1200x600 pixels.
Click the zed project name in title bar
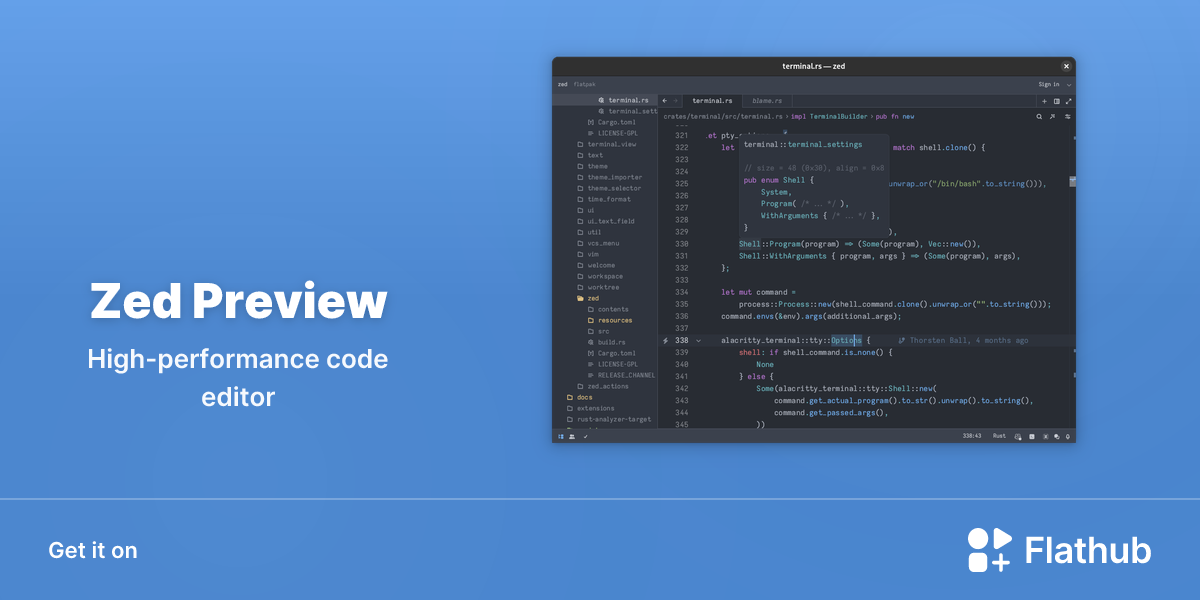coord(562,84)
